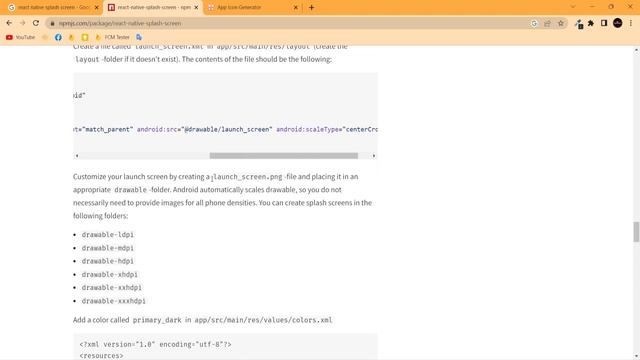Click the address bar URL
This screenshot has width=640, height=360.
120,23
